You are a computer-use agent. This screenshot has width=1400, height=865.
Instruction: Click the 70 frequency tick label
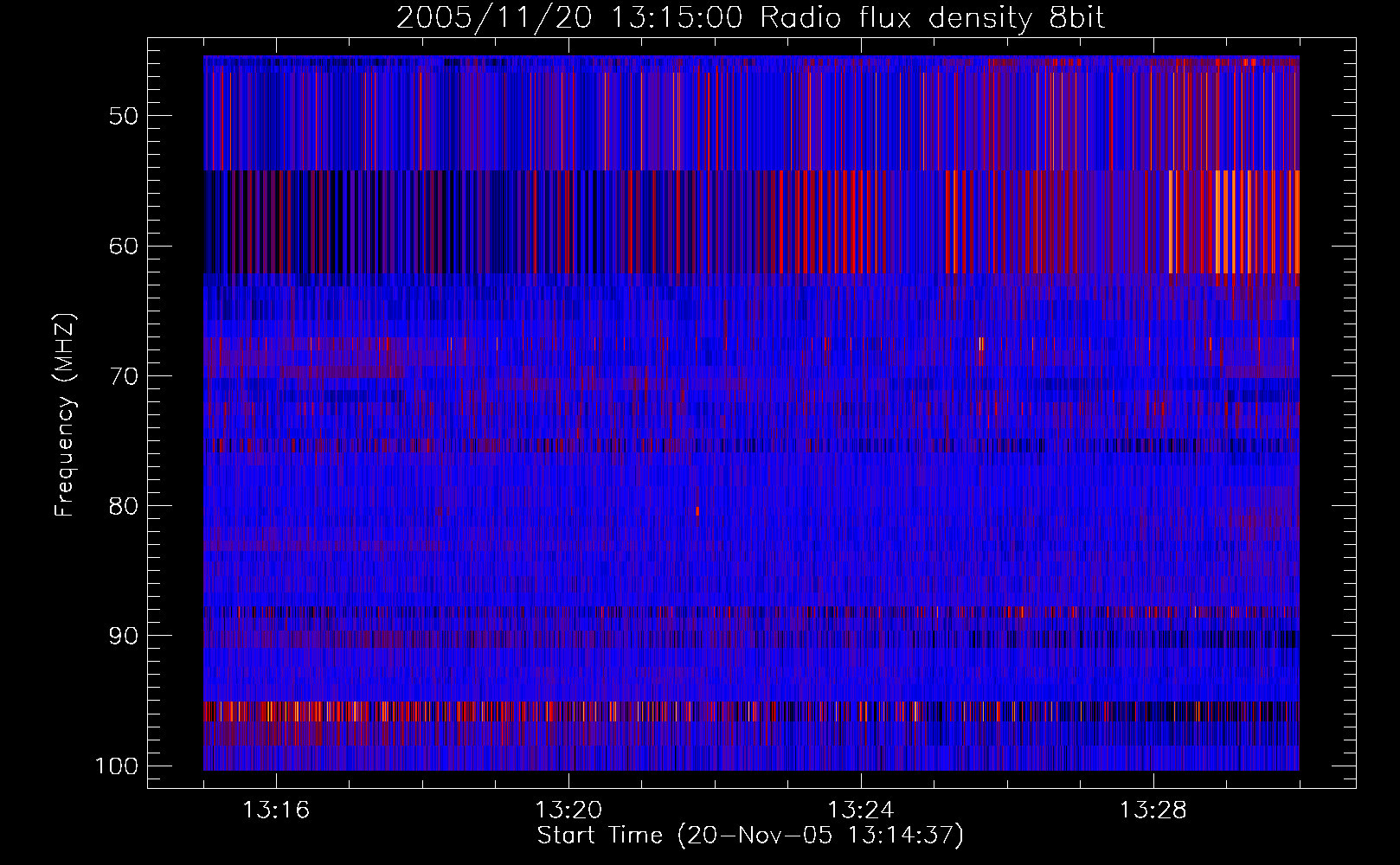124,376
